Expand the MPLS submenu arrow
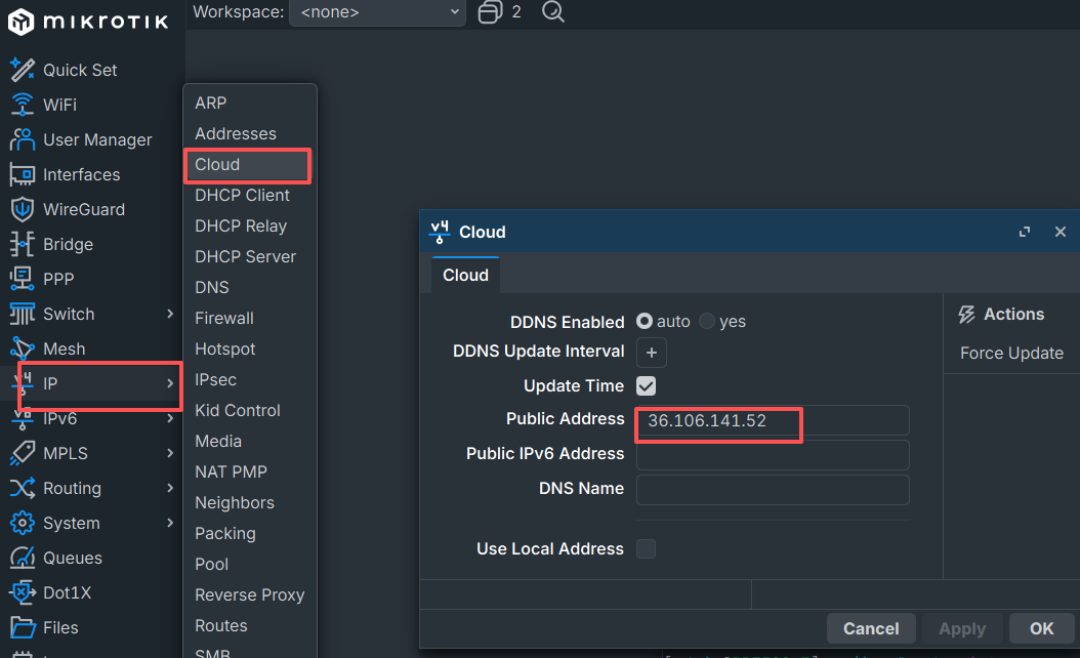The image size is (1080, 658). (170, 453)
